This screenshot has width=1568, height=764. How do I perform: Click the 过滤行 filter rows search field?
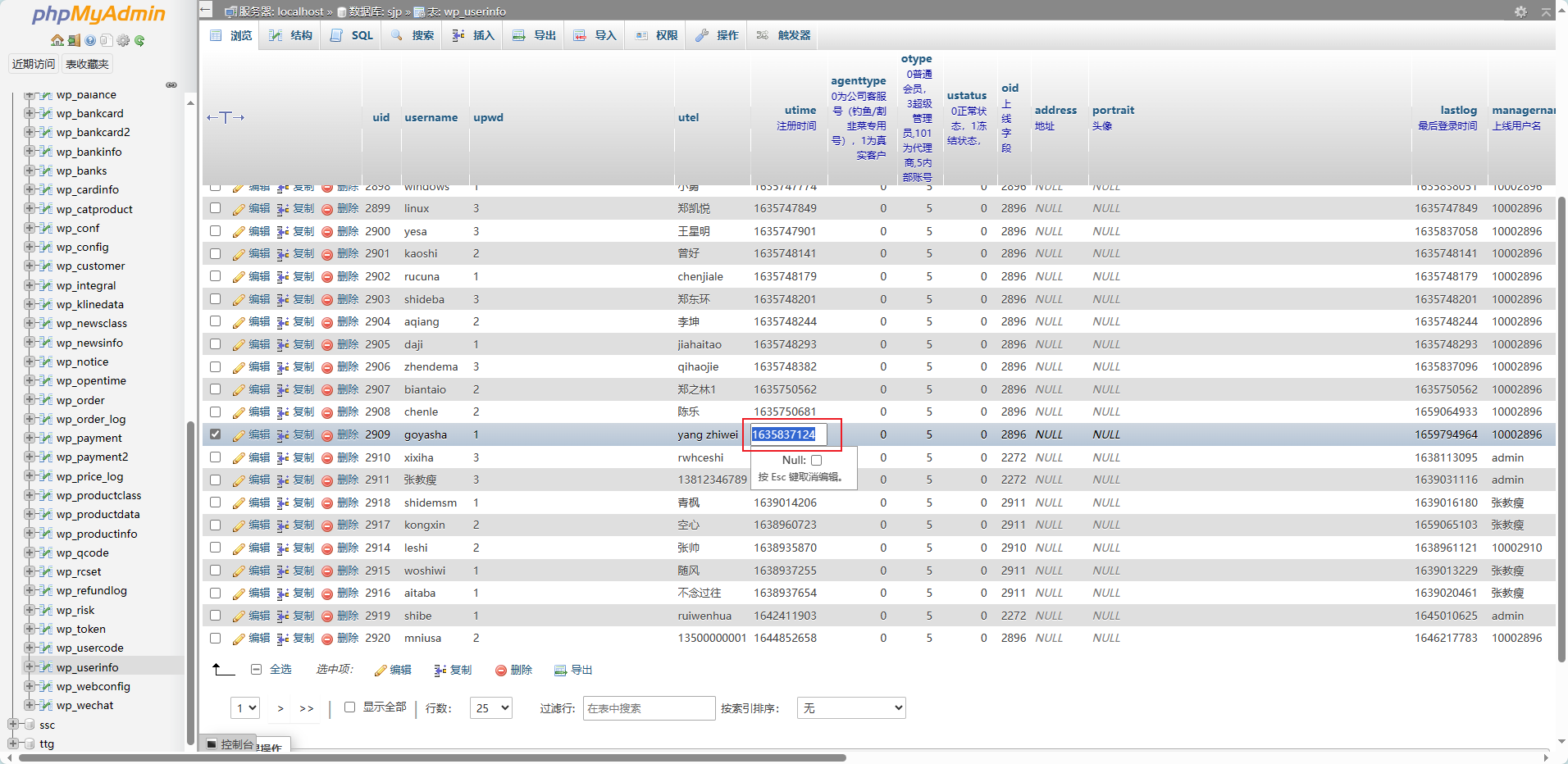point(649,708)
